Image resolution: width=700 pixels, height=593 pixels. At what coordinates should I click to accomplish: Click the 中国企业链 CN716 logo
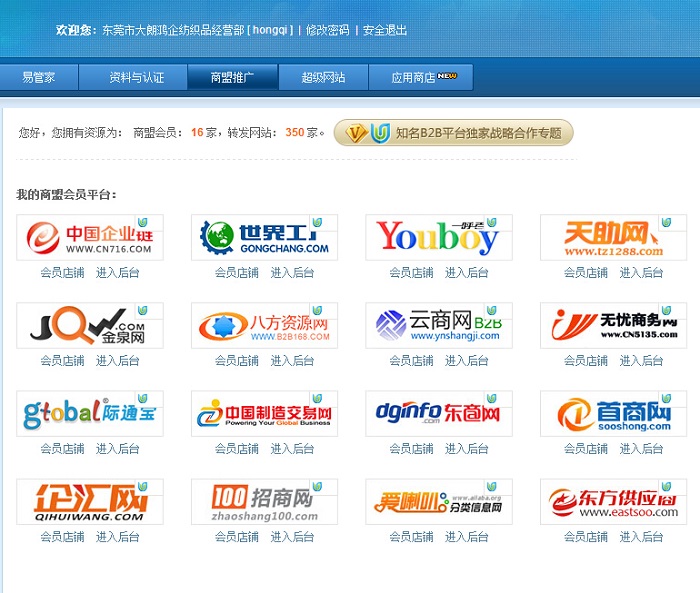[90, 237]
